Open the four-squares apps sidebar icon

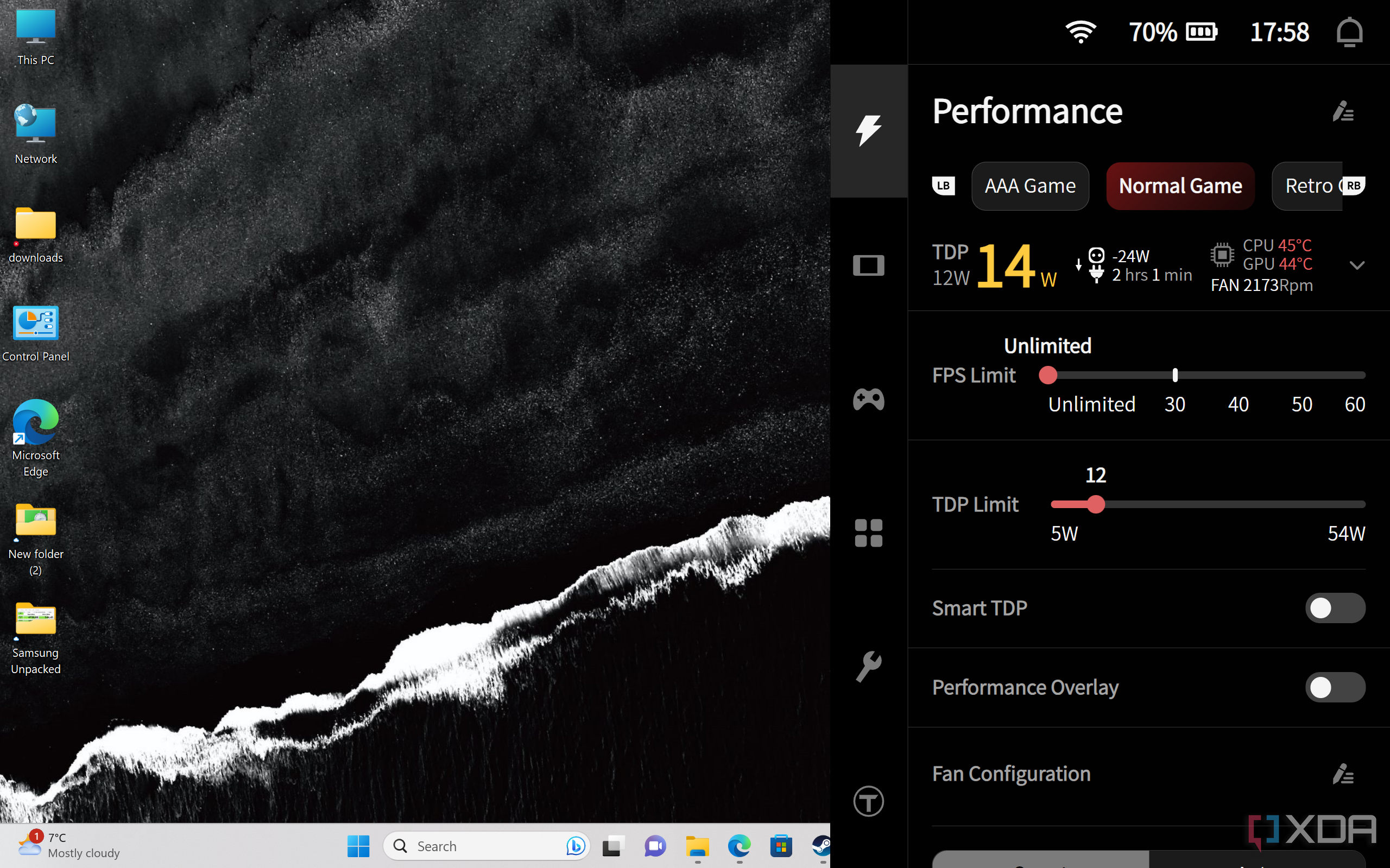868,533
